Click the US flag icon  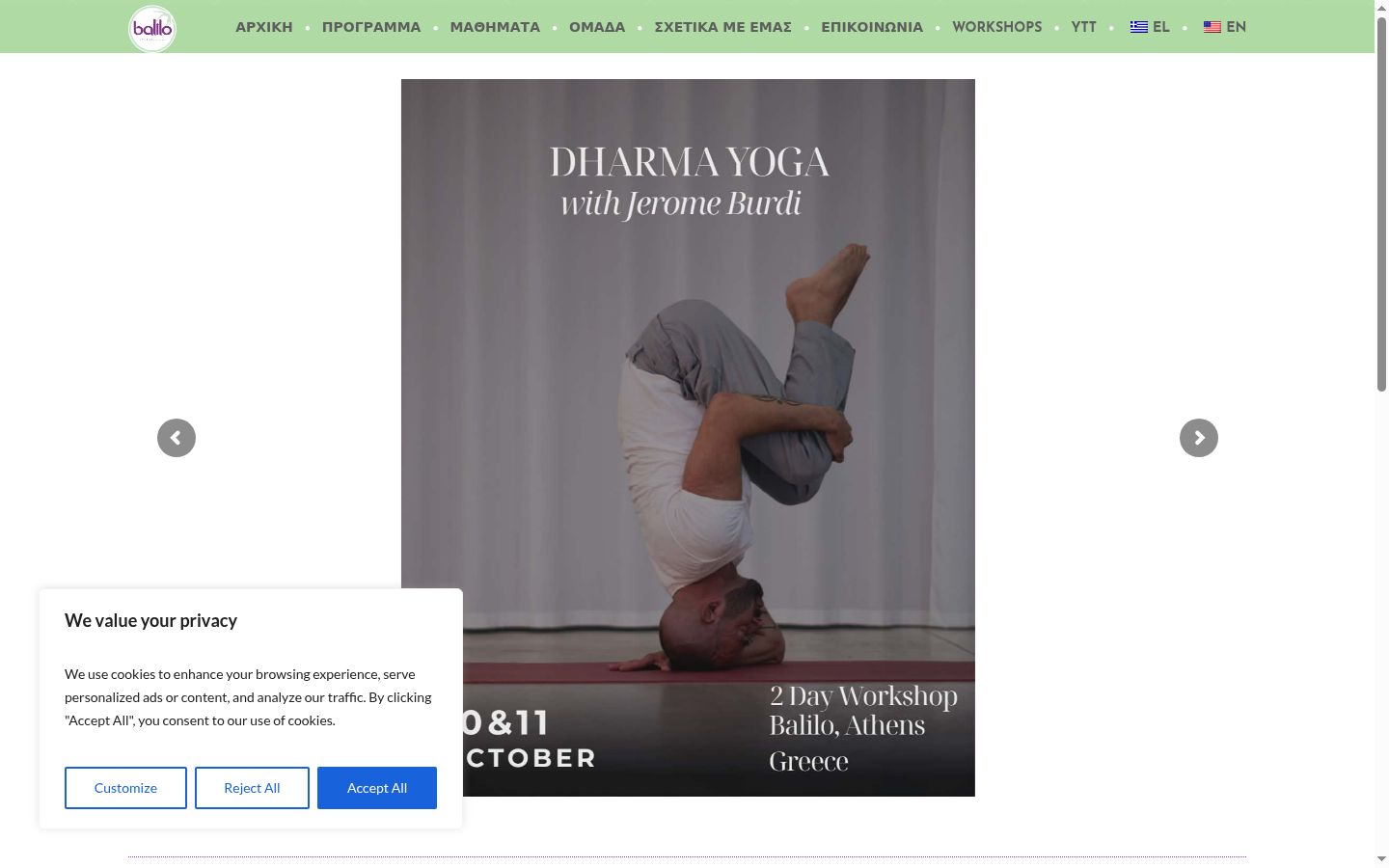1212,27
